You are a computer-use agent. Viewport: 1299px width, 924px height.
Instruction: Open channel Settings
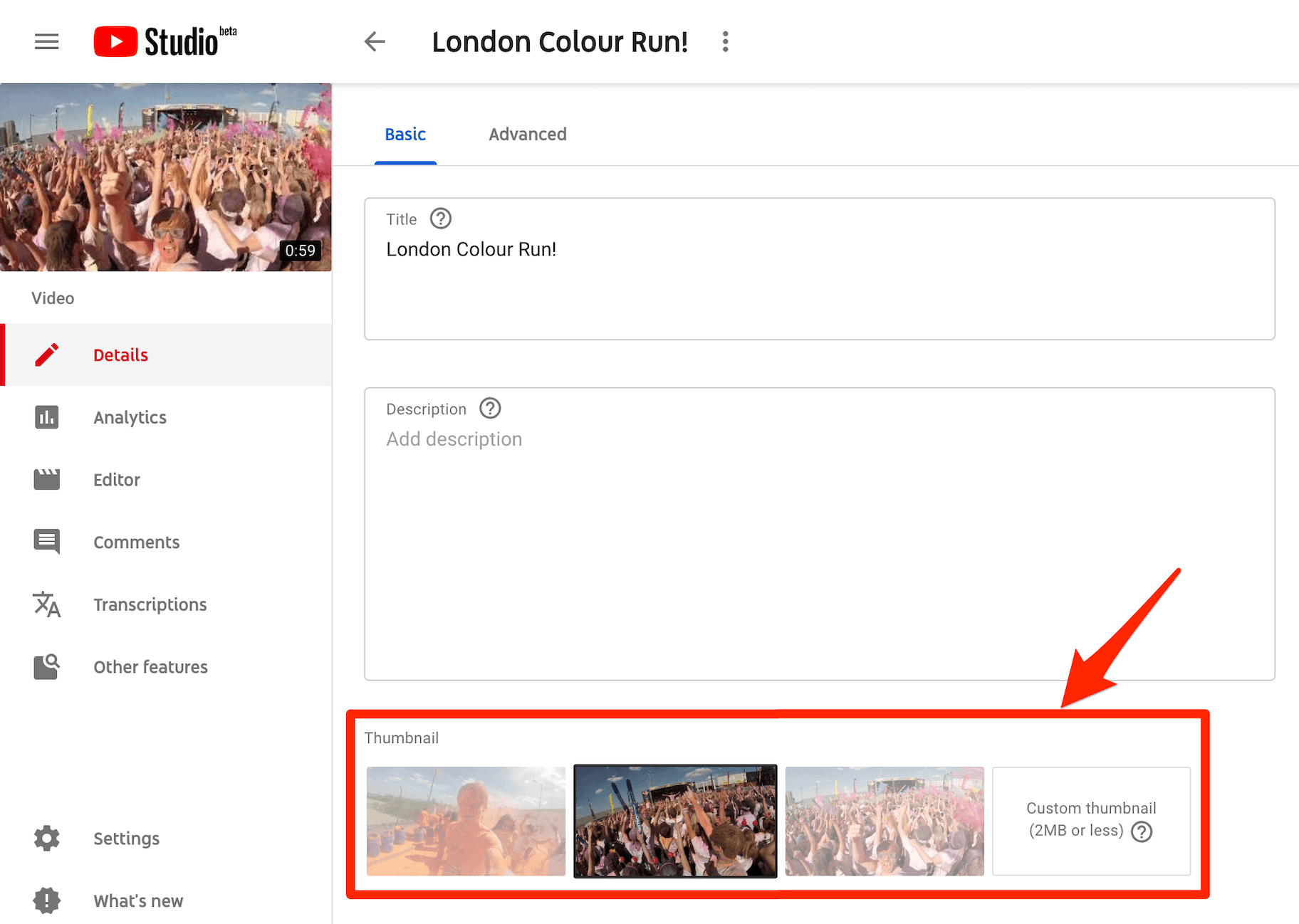(x=126, y=838)
